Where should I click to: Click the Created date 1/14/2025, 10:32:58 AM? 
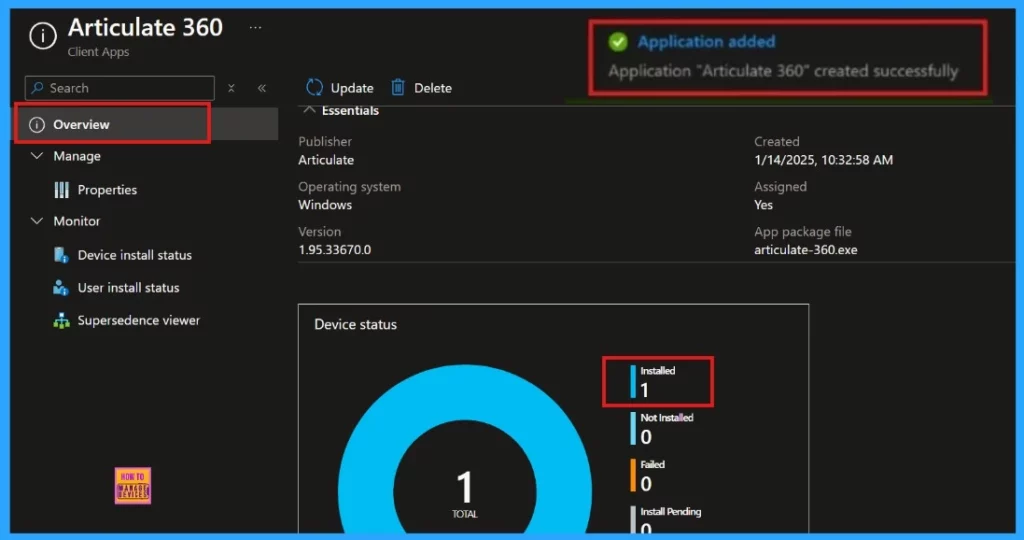pos(824,160)
